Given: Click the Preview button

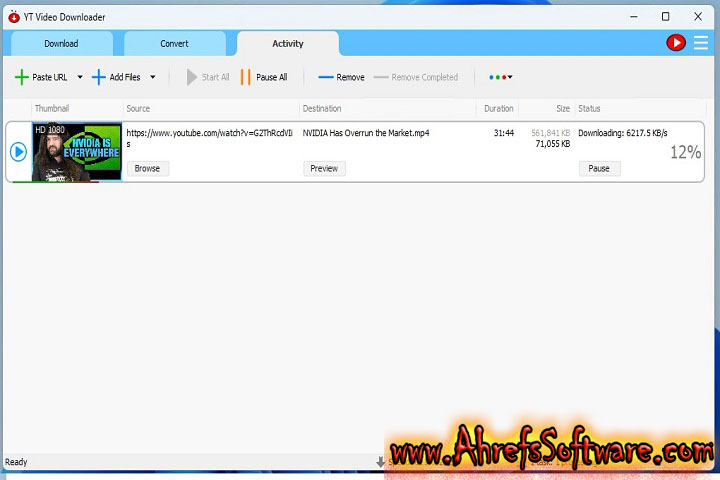Looking at the screenshot, I should coord(324,169).
